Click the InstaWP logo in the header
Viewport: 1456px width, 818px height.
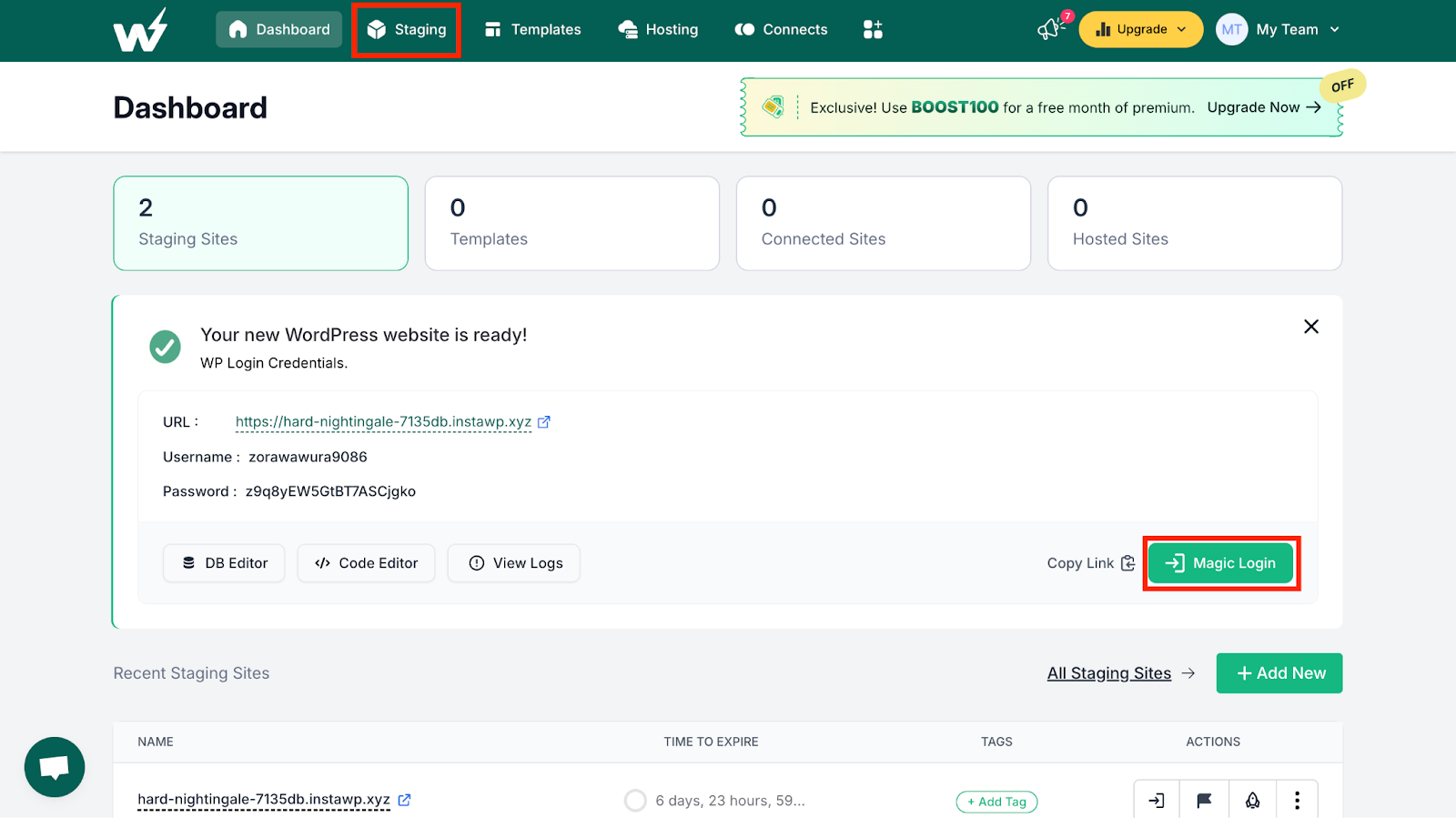click(x=140, y=29)
